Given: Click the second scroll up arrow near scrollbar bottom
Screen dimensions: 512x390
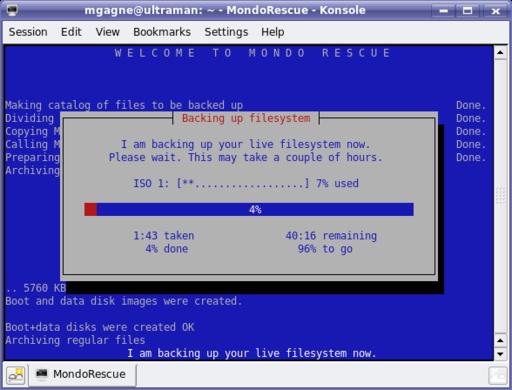Looking at the screenshot, I should click(x=500, y=340).
